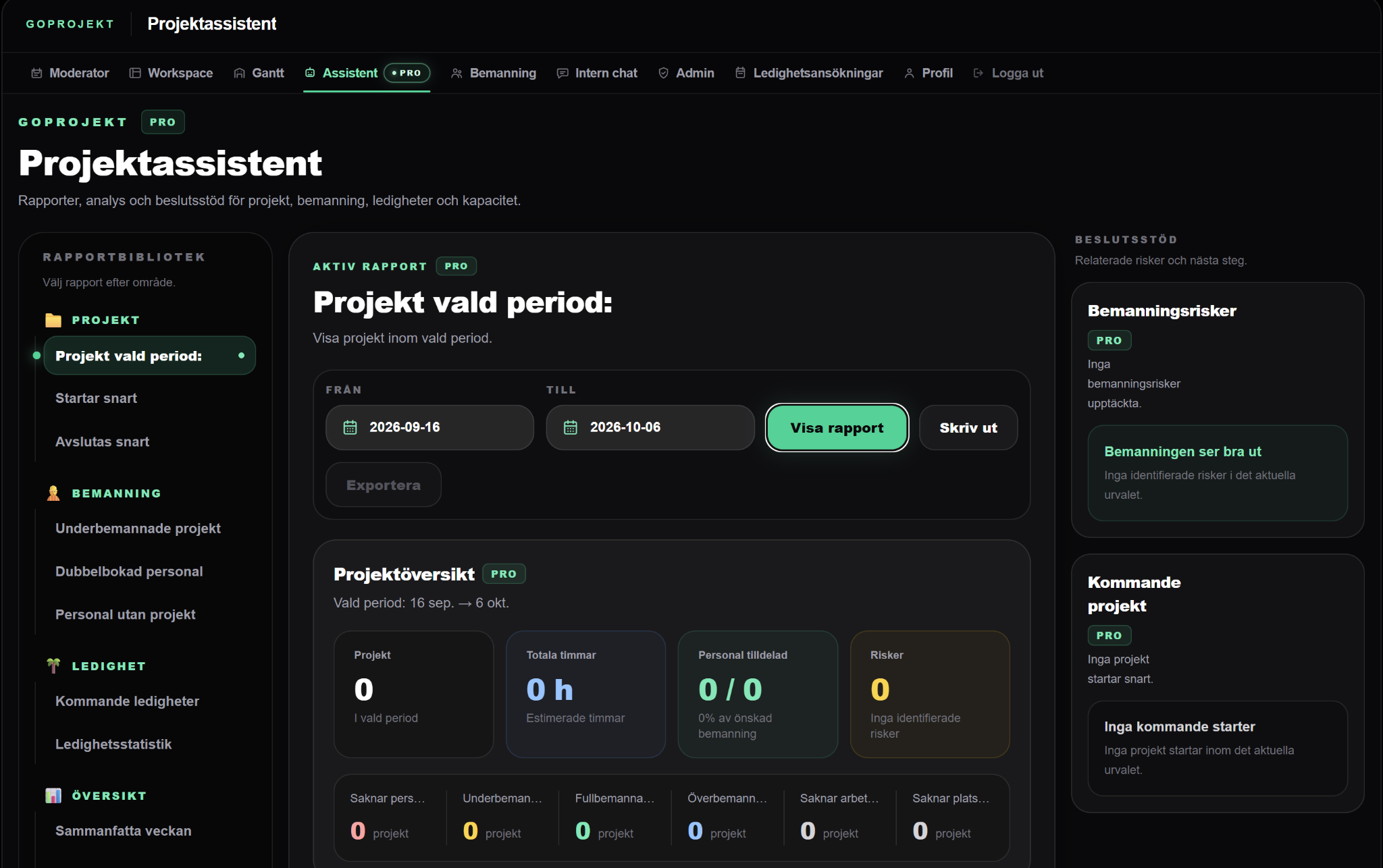This screenshot has height=868, width=1383.
Task: Click the Ledighet palm tree icon
Action: (53, 666)
